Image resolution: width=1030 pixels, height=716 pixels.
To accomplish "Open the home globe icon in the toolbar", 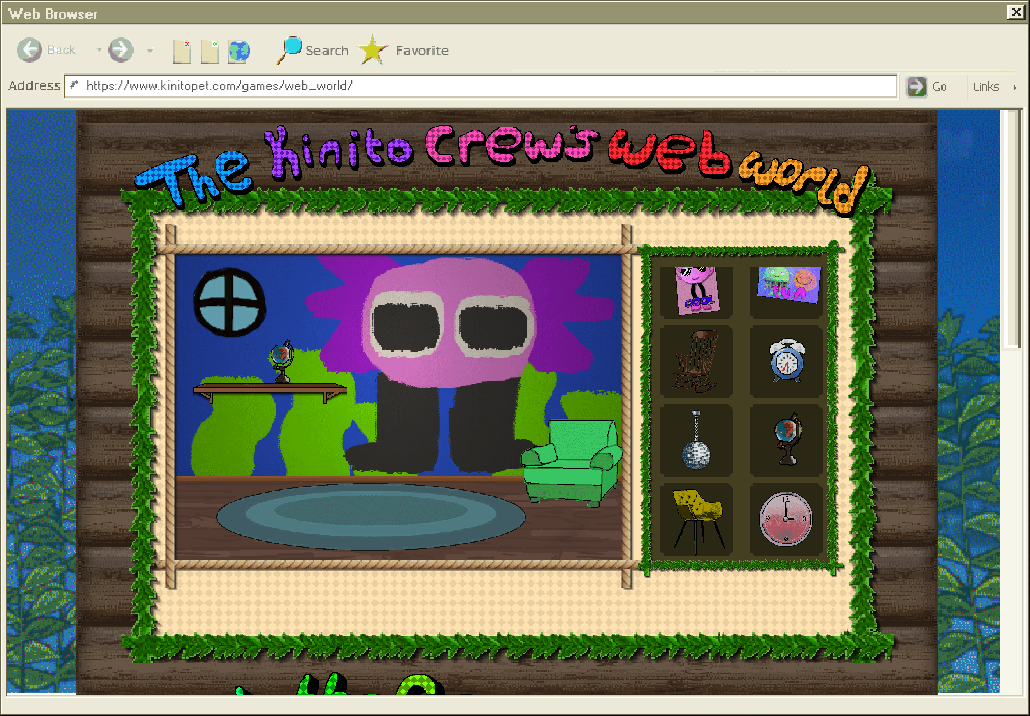I will 239,51.
